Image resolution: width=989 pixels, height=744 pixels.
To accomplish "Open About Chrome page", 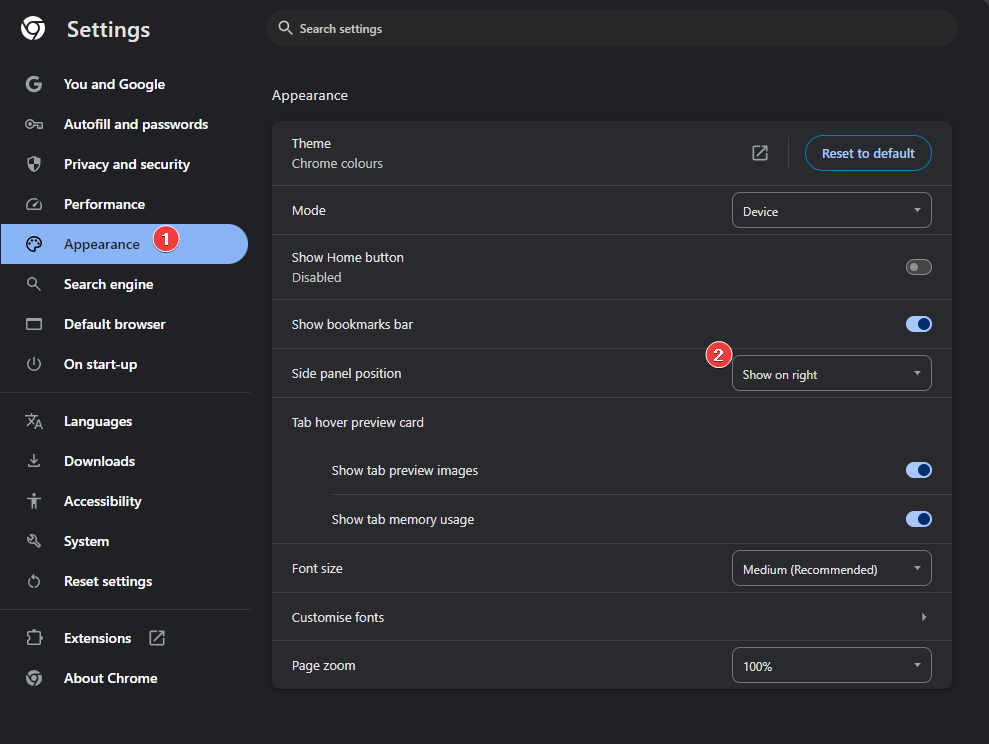I will (x=110, y=678).
